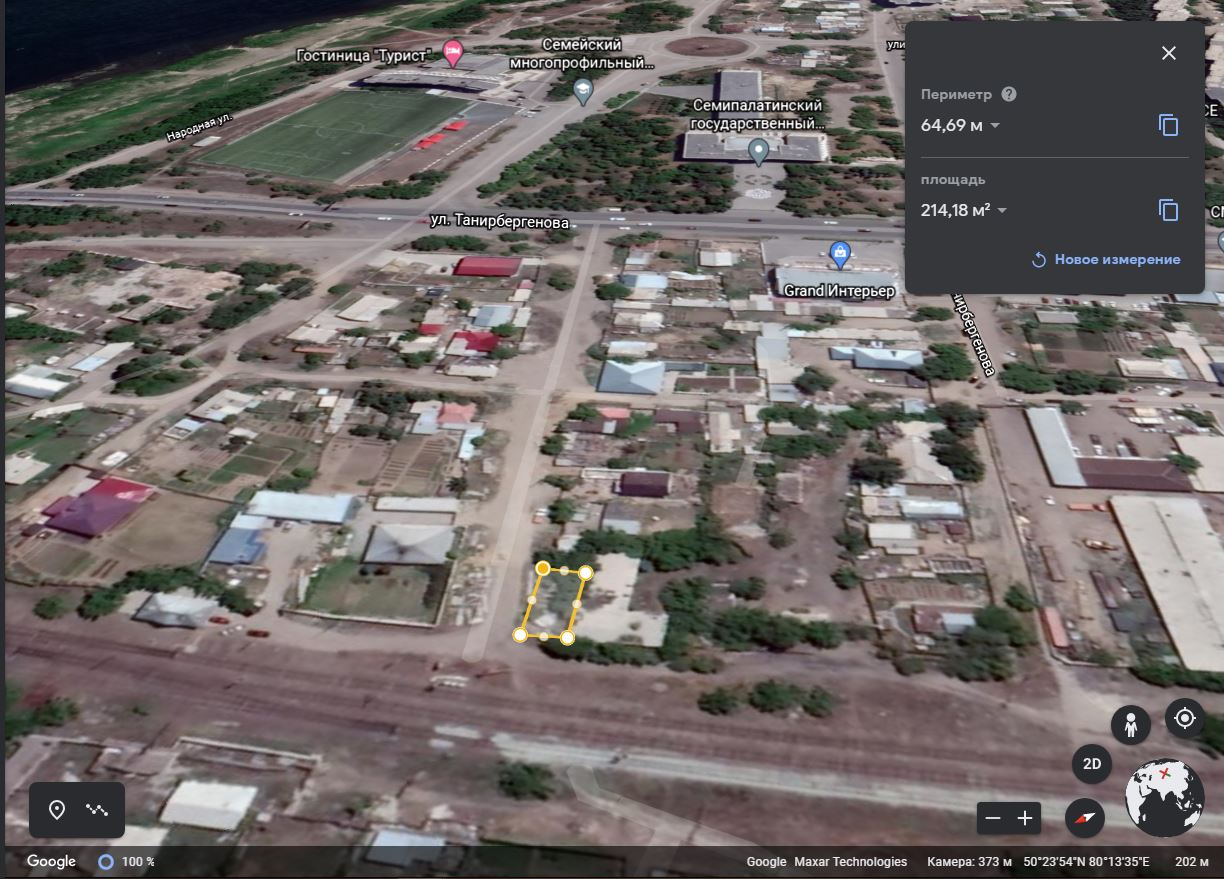This screenshot has height=879, width=1224.
Task: Click the Камера: 373 м altitude readout
Action: 969,862
